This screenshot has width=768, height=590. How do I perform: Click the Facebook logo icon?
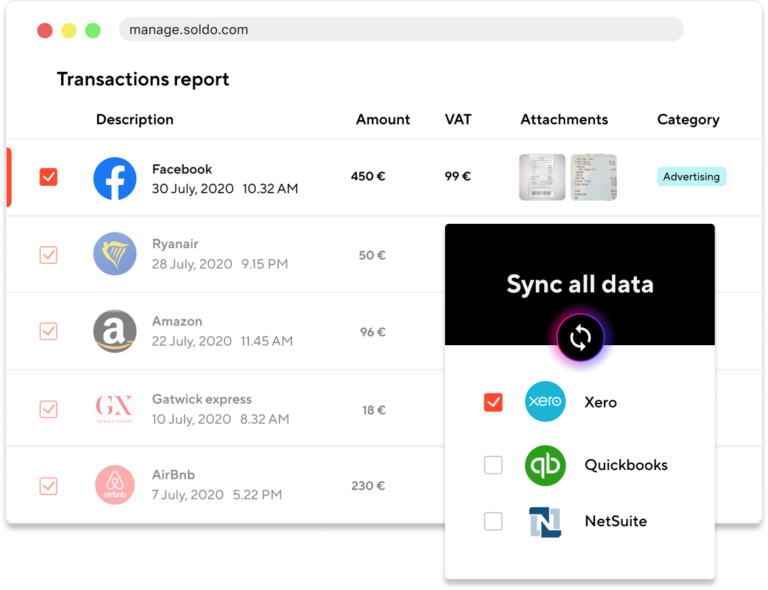point(115,177)
